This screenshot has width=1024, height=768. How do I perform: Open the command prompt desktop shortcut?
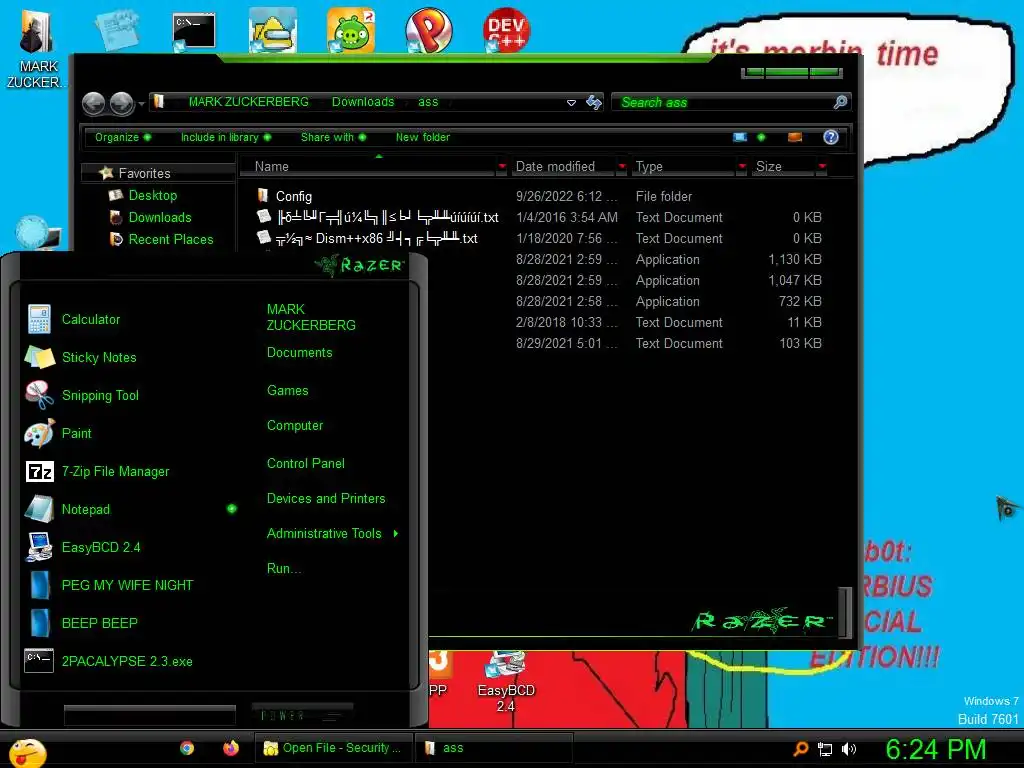click(x=194, y=31)
